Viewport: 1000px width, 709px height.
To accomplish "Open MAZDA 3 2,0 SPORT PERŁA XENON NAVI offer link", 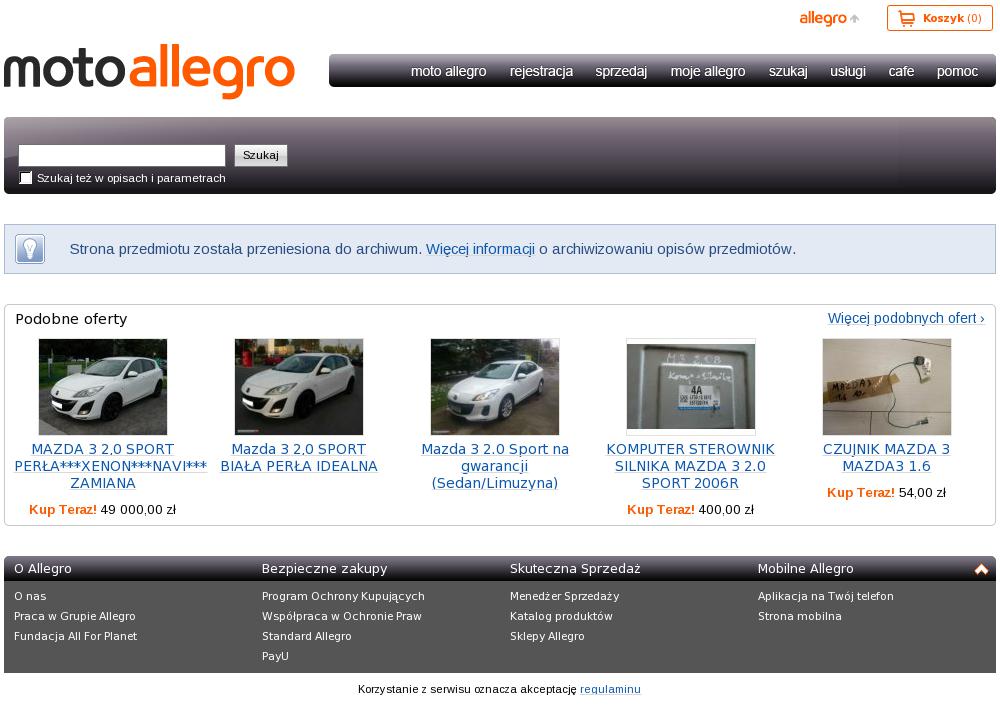I will [x=110, y=466].
